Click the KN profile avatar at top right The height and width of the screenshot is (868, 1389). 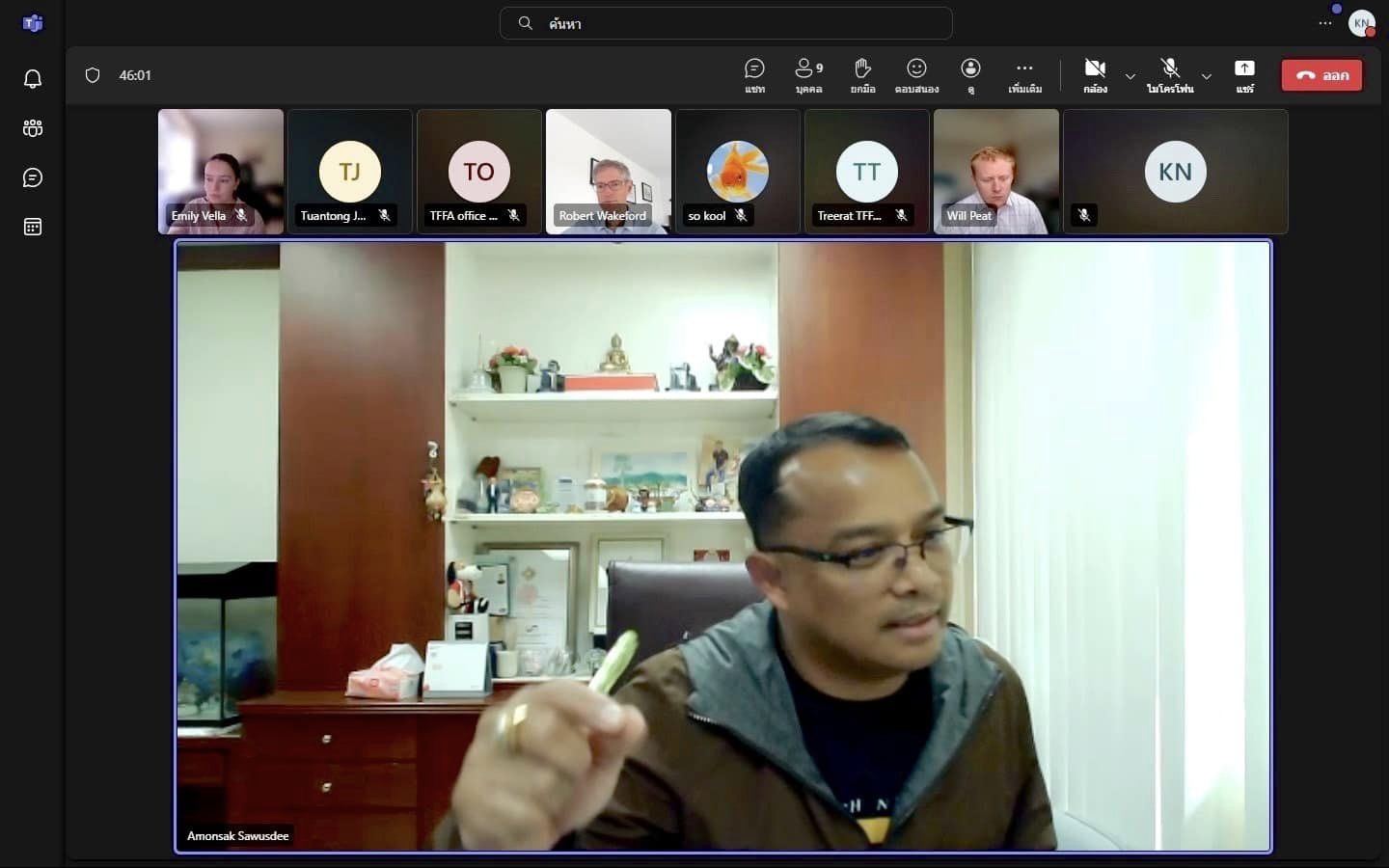[1361, 23]
